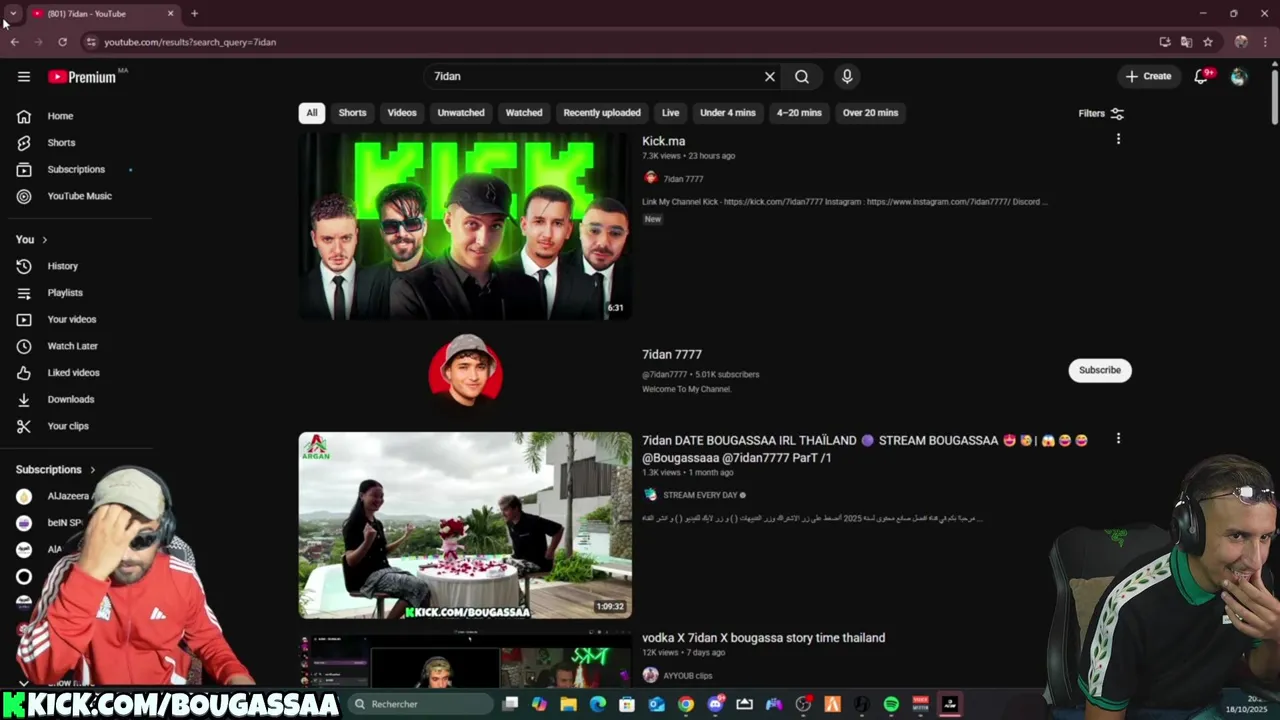The width and height of the screenshot is (1280, 720).
Task: Open the notifications bell
Action: pyautogui.click(x=1202, y=76)
